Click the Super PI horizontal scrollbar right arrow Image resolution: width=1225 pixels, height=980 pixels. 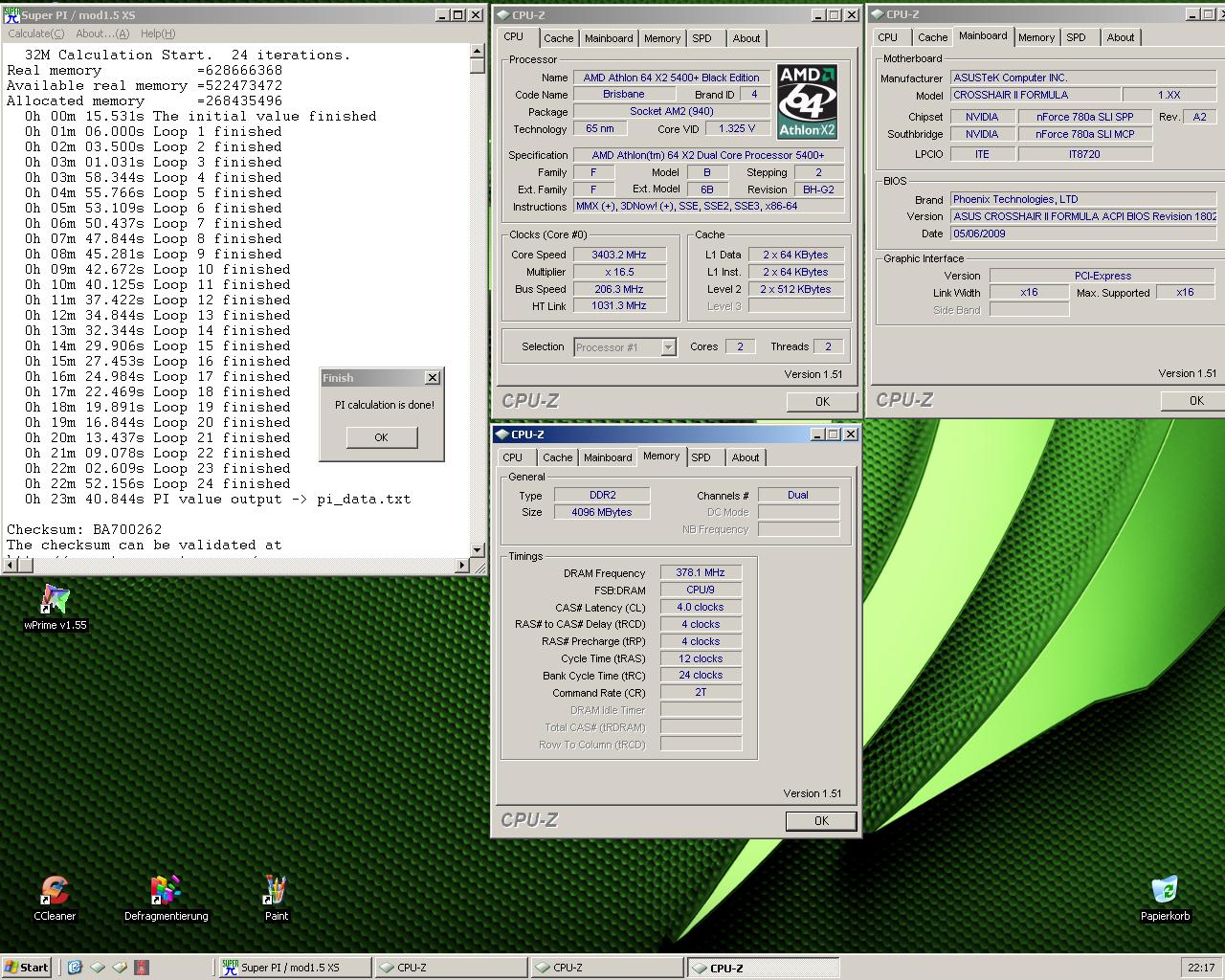pos(462,566)
